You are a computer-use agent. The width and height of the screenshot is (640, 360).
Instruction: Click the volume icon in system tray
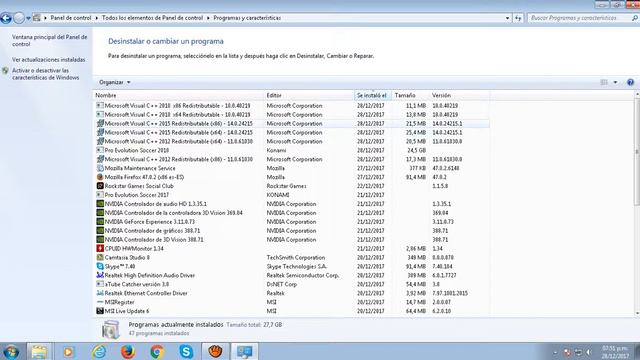589,352
